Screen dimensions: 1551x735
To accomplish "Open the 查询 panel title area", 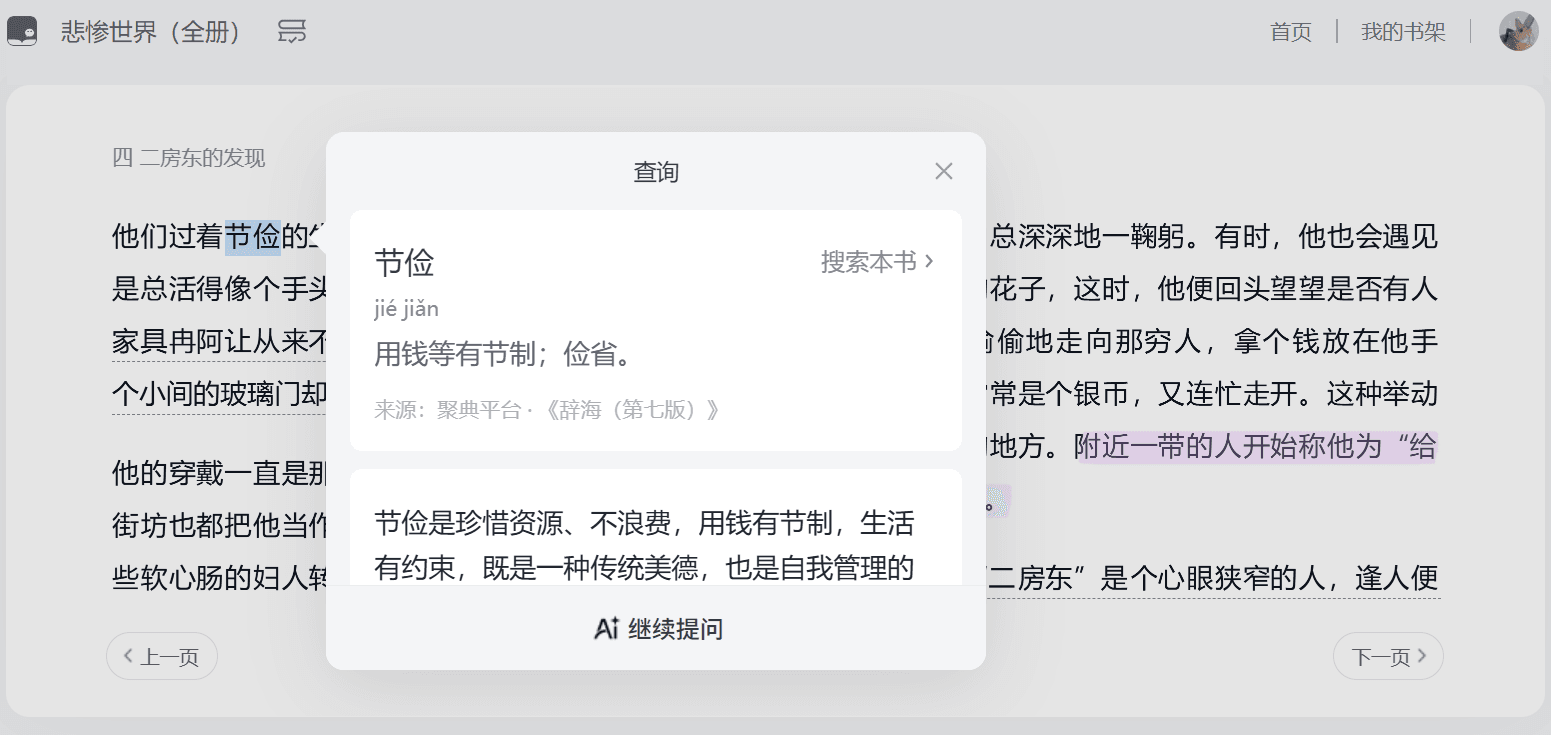I will click(x=656, y=171).
